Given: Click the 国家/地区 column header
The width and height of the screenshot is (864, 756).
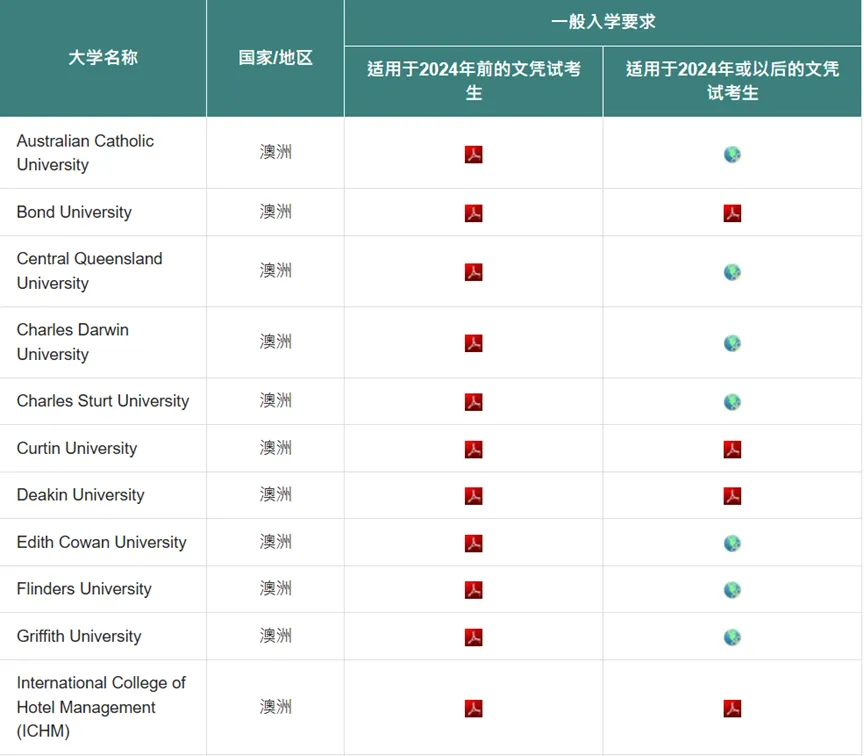Looking at the screenshot, I should point(275,58).
